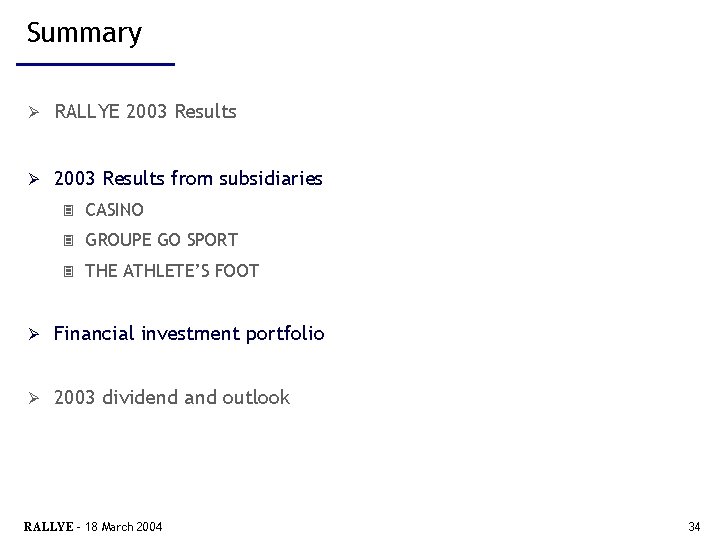
Task: Click the arrow bullet beside RALLYE 2003 Results
Action: 34,112
